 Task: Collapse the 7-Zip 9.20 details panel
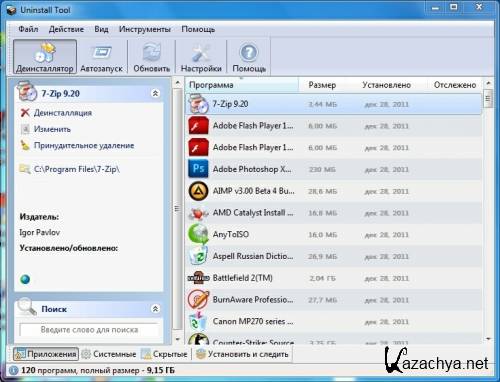(155, 93)
